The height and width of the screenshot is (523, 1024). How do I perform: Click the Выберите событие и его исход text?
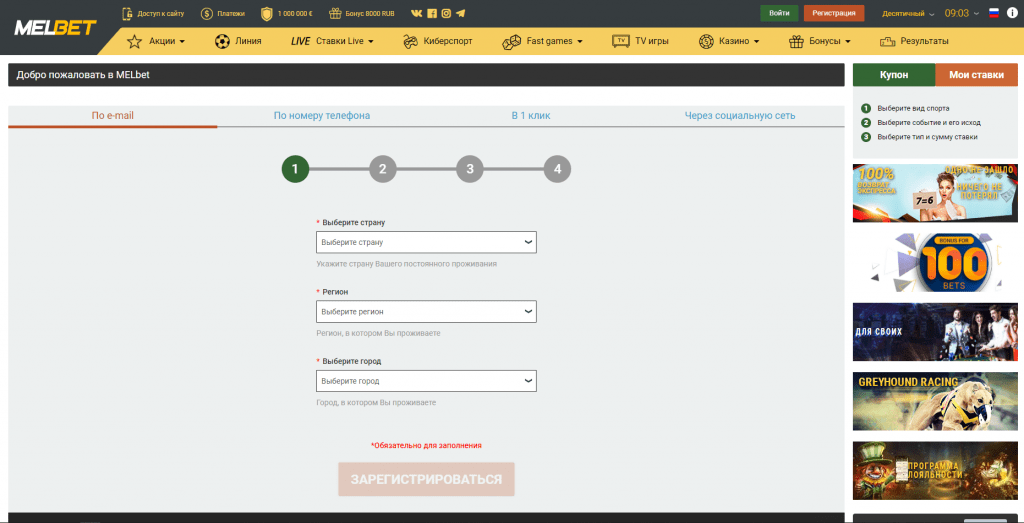929,123
